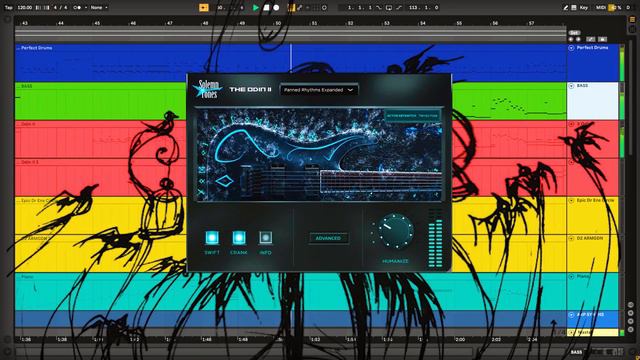Click bar 53 on the timeline ruler

pos(386,23)
